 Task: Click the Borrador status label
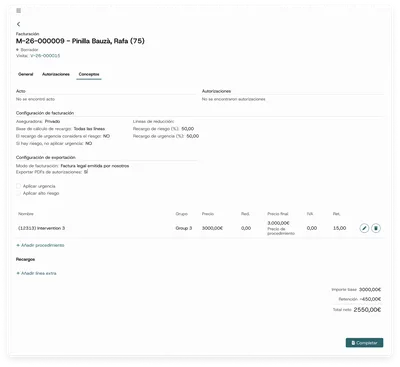[x=29, y=50]
